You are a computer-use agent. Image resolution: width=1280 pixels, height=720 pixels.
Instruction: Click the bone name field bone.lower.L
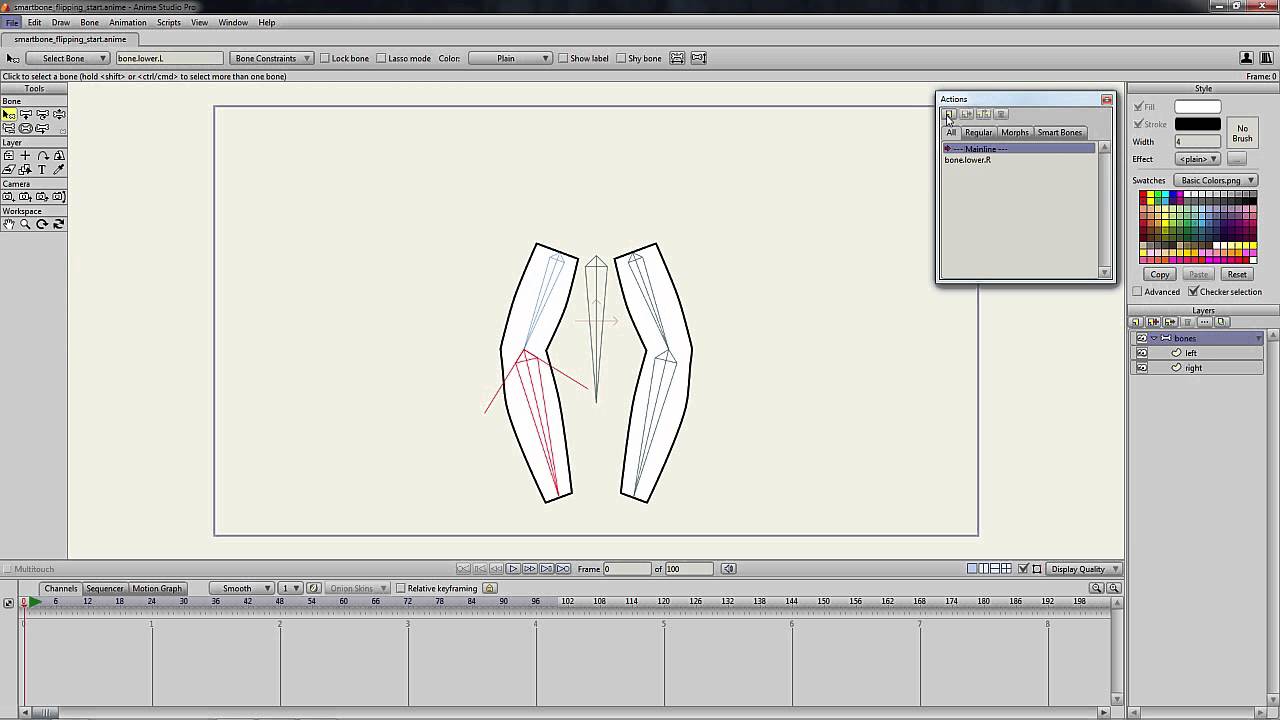(169, 58)
